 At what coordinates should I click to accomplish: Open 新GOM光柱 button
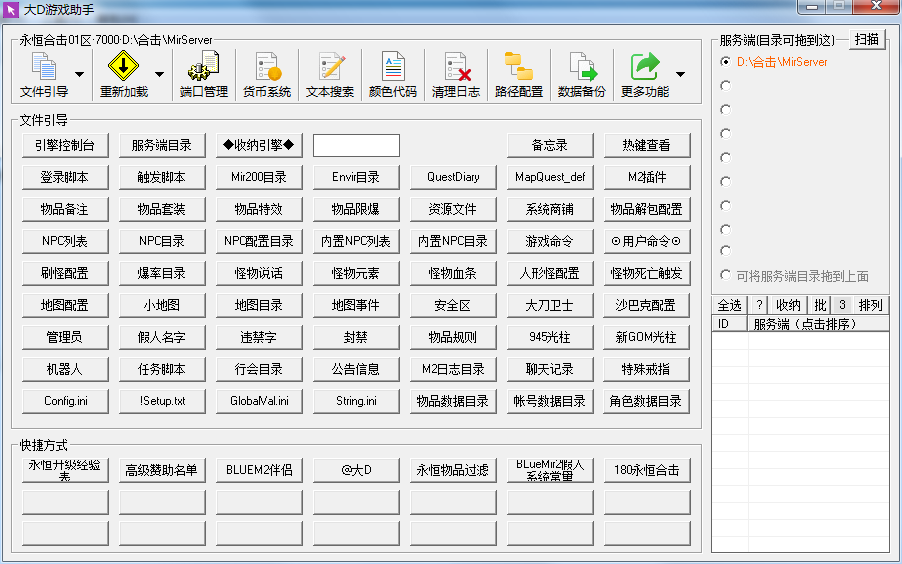[x=647, y=337]
